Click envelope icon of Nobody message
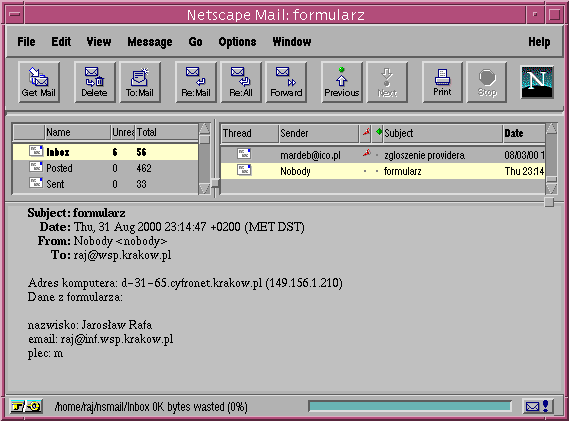Image resolution: width=569 pixels, height=421 pixels. pos(244,170)
